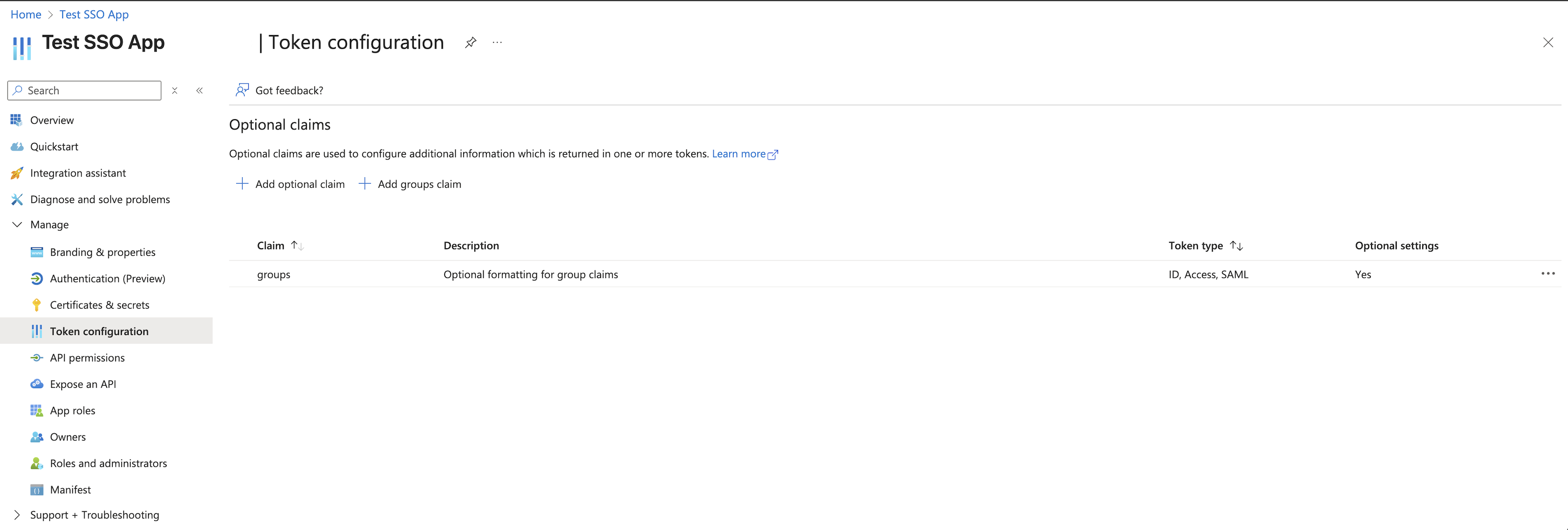Image resolution: width=1568 pixels, height=530 pixels.
Task: Open API permissions page
Action: [x=87, y=358]
